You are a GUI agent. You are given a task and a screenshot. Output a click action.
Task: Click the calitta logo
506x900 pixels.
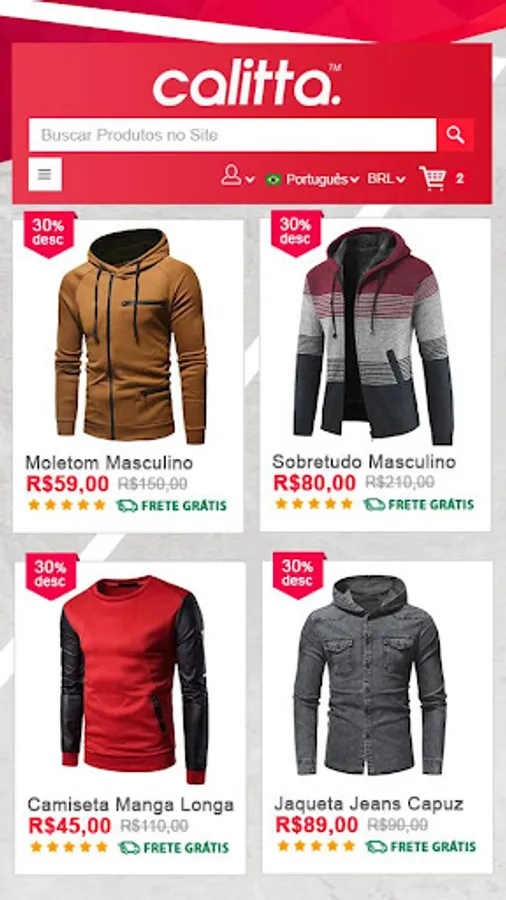[247, 85]
